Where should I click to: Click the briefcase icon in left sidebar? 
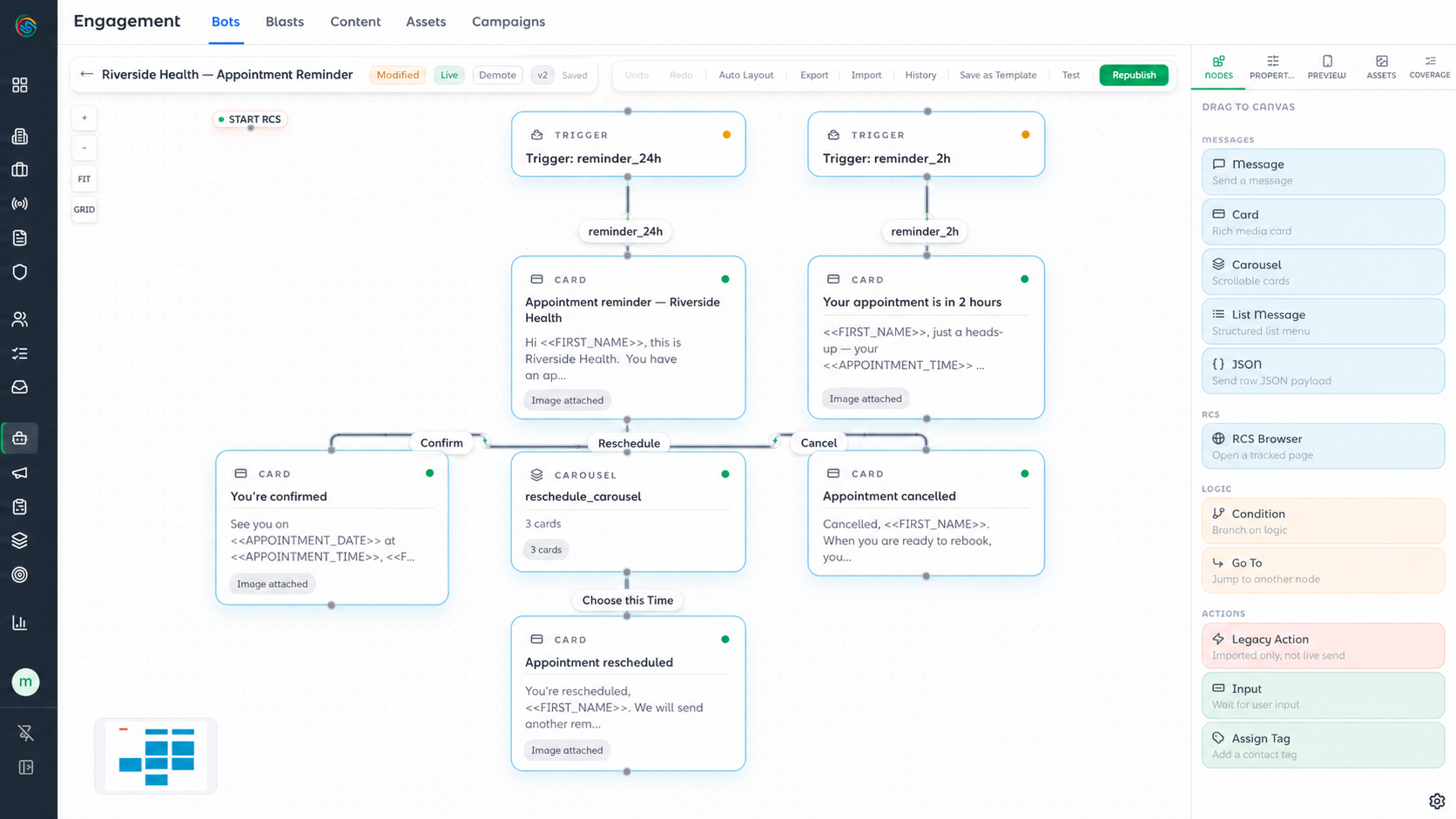click(19, 170)
